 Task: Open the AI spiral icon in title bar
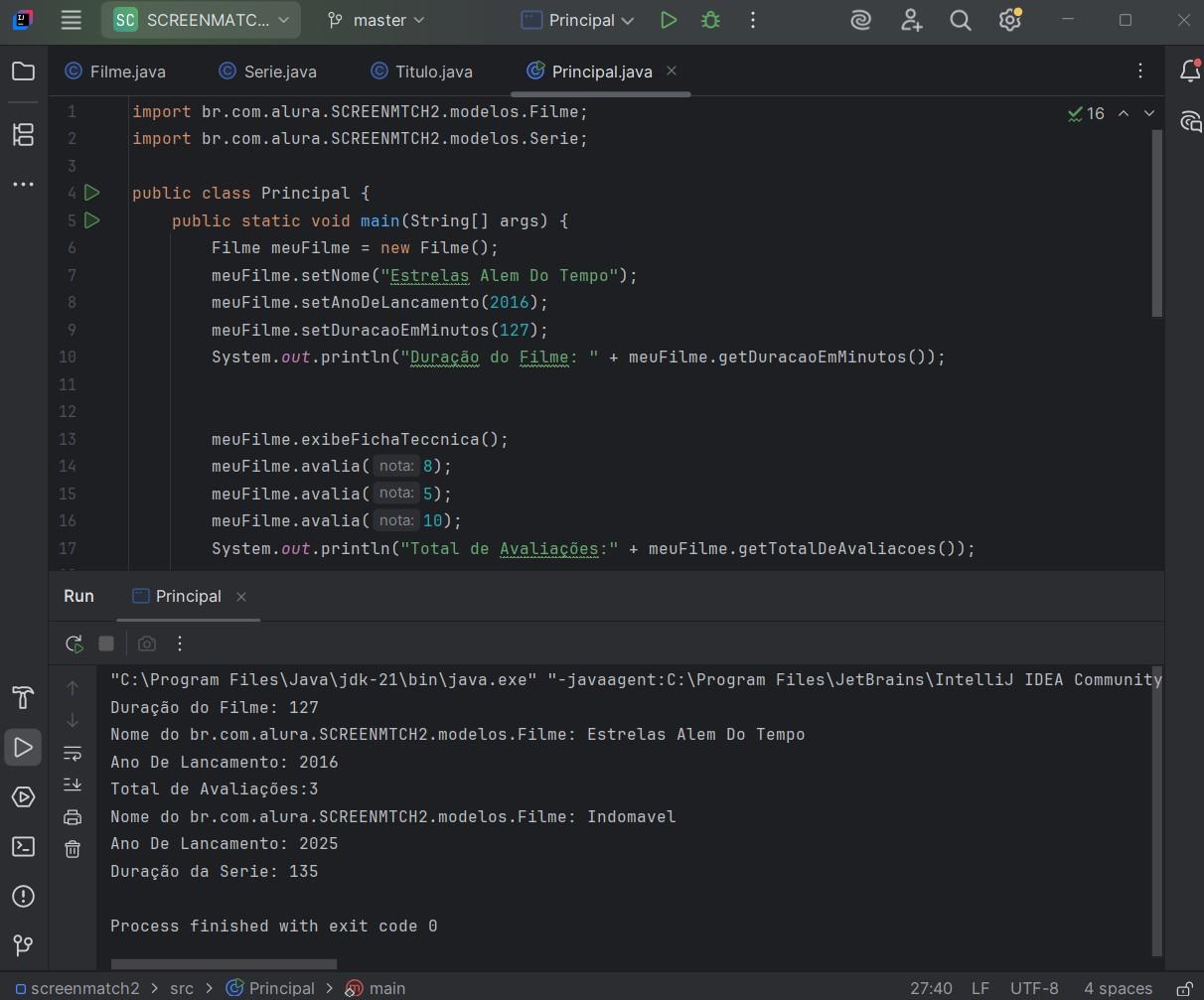pos(861,20)
